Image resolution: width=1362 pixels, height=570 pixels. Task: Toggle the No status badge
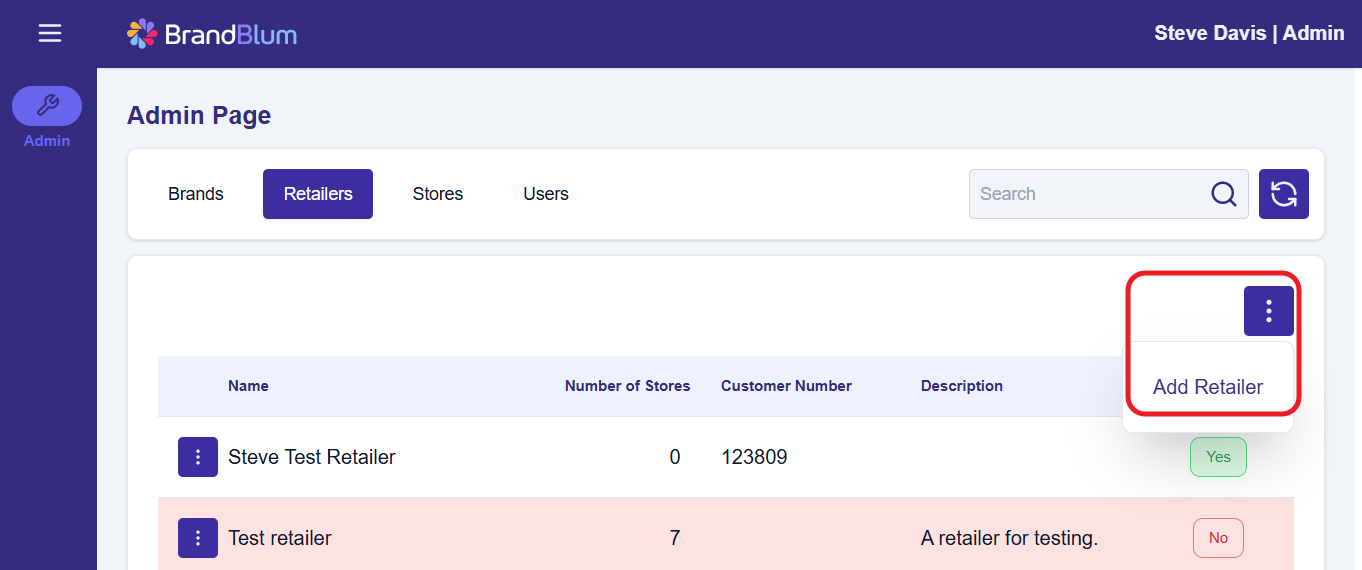[x=1218, y=538]
